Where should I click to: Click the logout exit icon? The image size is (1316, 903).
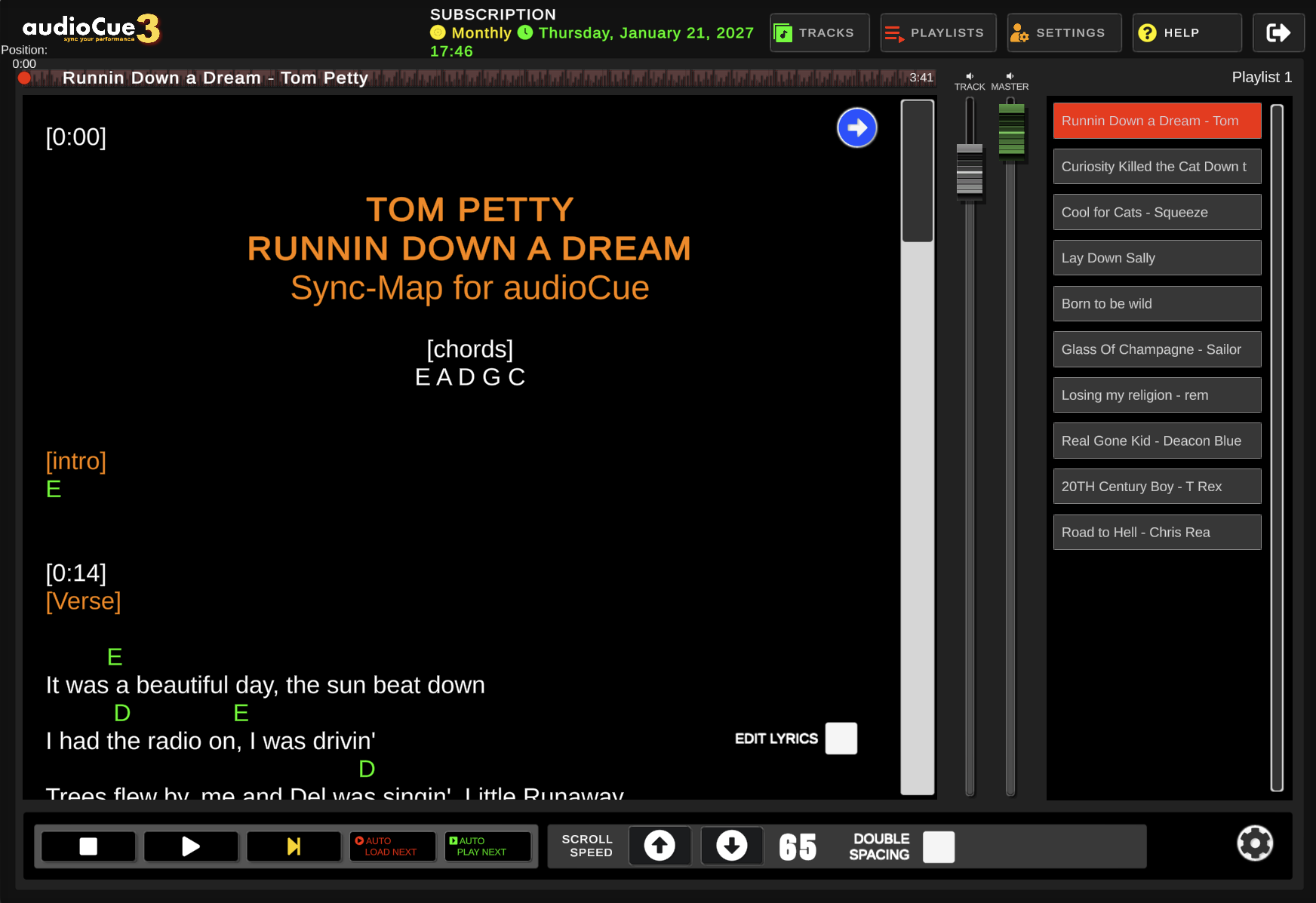[1278, 33]
